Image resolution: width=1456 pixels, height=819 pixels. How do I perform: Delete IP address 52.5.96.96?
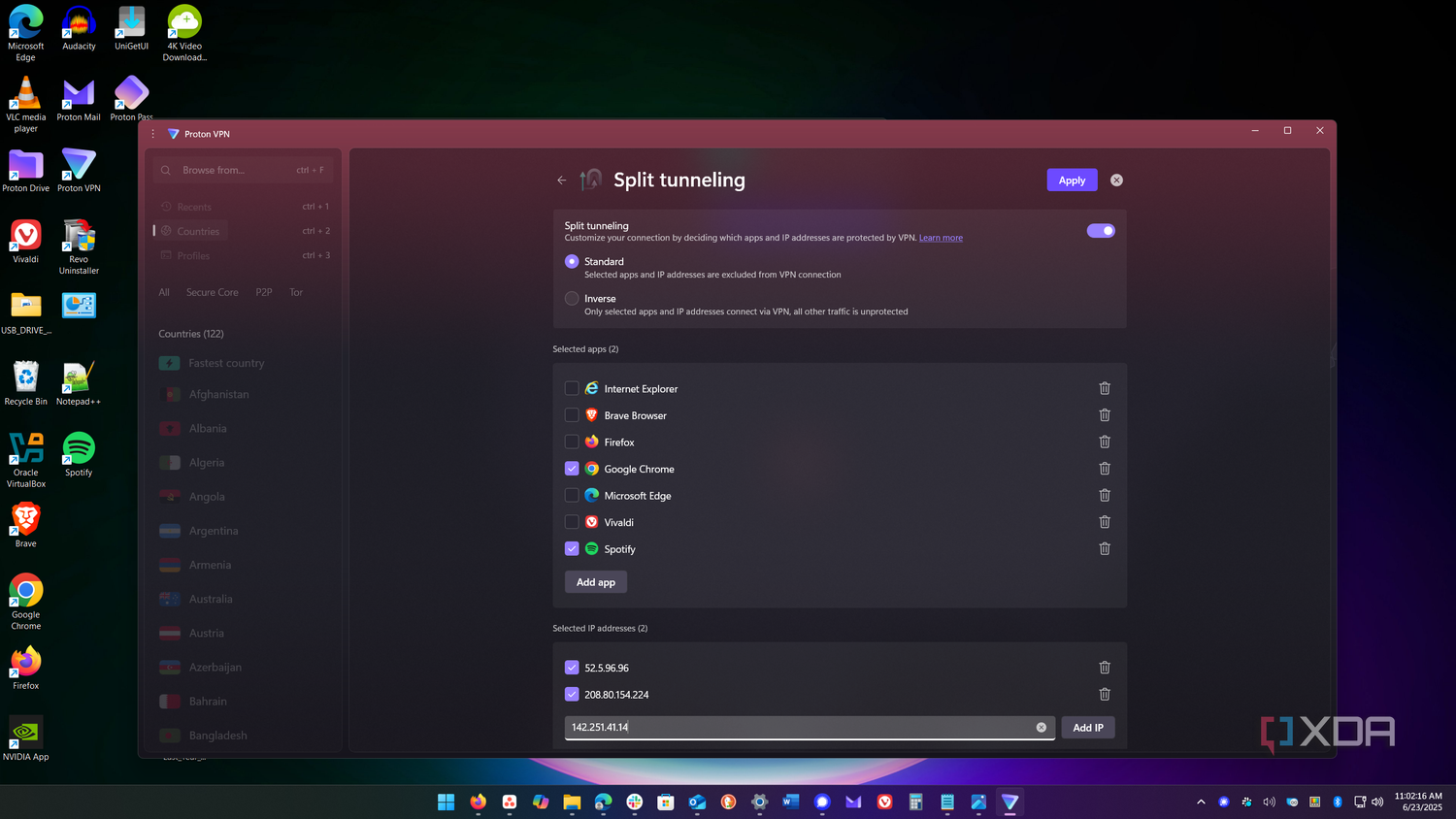pyautogui.click(x=1105, y=668)
